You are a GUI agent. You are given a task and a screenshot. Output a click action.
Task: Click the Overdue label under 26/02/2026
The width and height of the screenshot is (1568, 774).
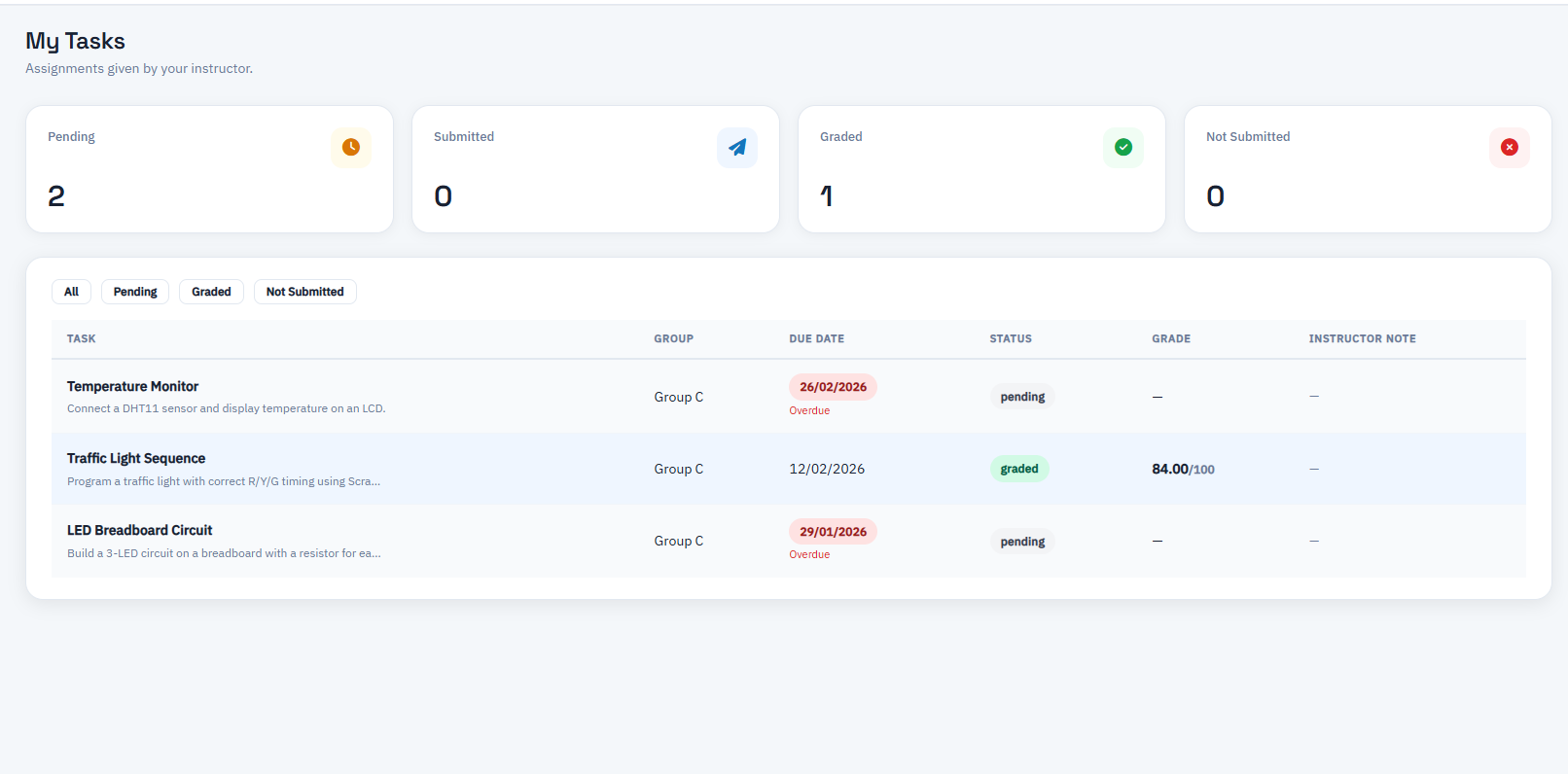[x=809, y=410]
